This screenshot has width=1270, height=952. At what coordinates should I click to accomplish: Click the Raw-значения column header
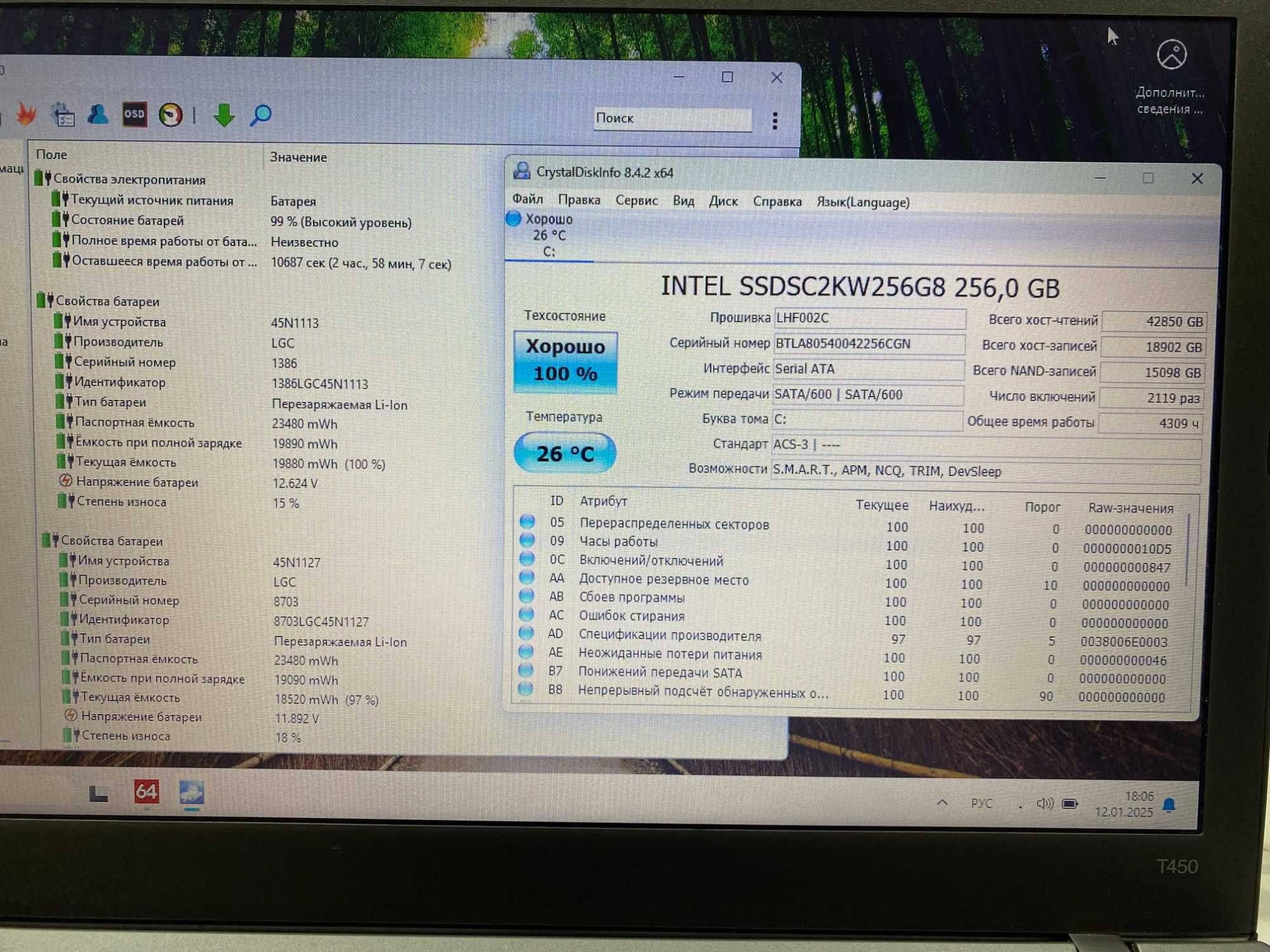coord(1130,508)
